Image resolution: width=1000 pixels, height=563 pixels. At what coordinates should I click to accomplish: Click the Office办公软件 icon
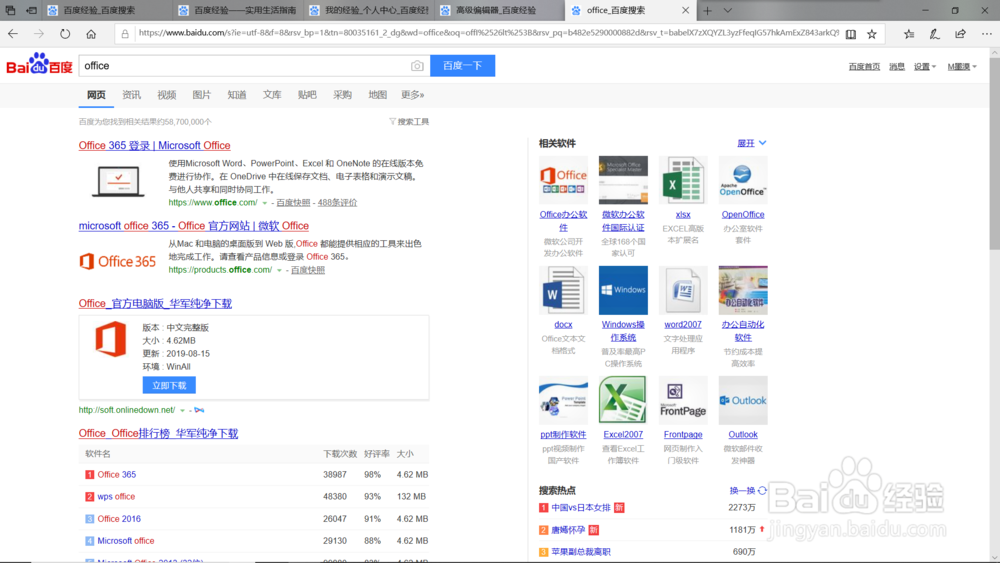click(x=563, y=180)
